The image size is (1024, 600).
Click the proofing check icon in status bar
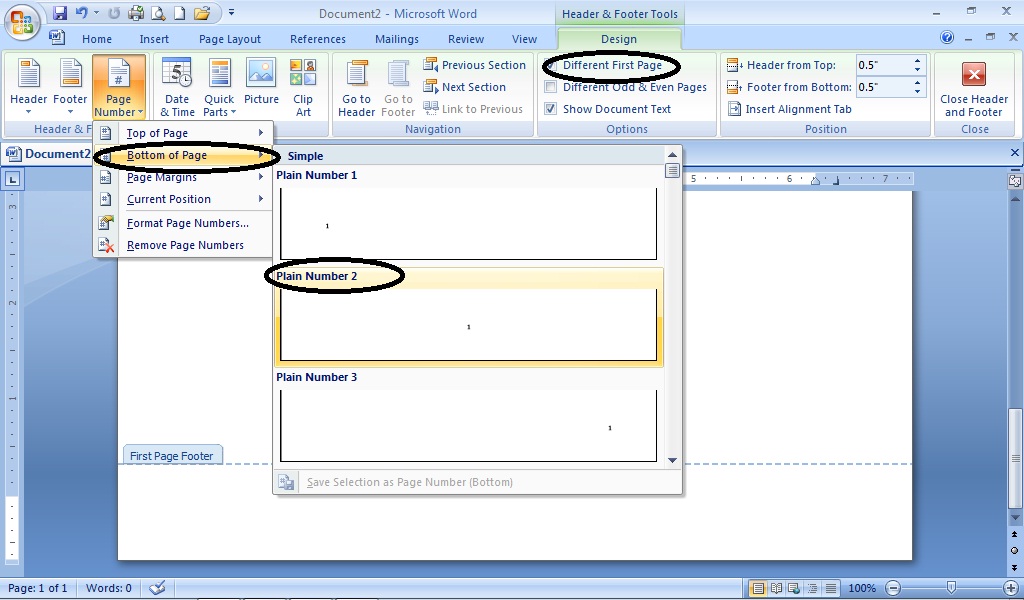[x=157, y=588]
